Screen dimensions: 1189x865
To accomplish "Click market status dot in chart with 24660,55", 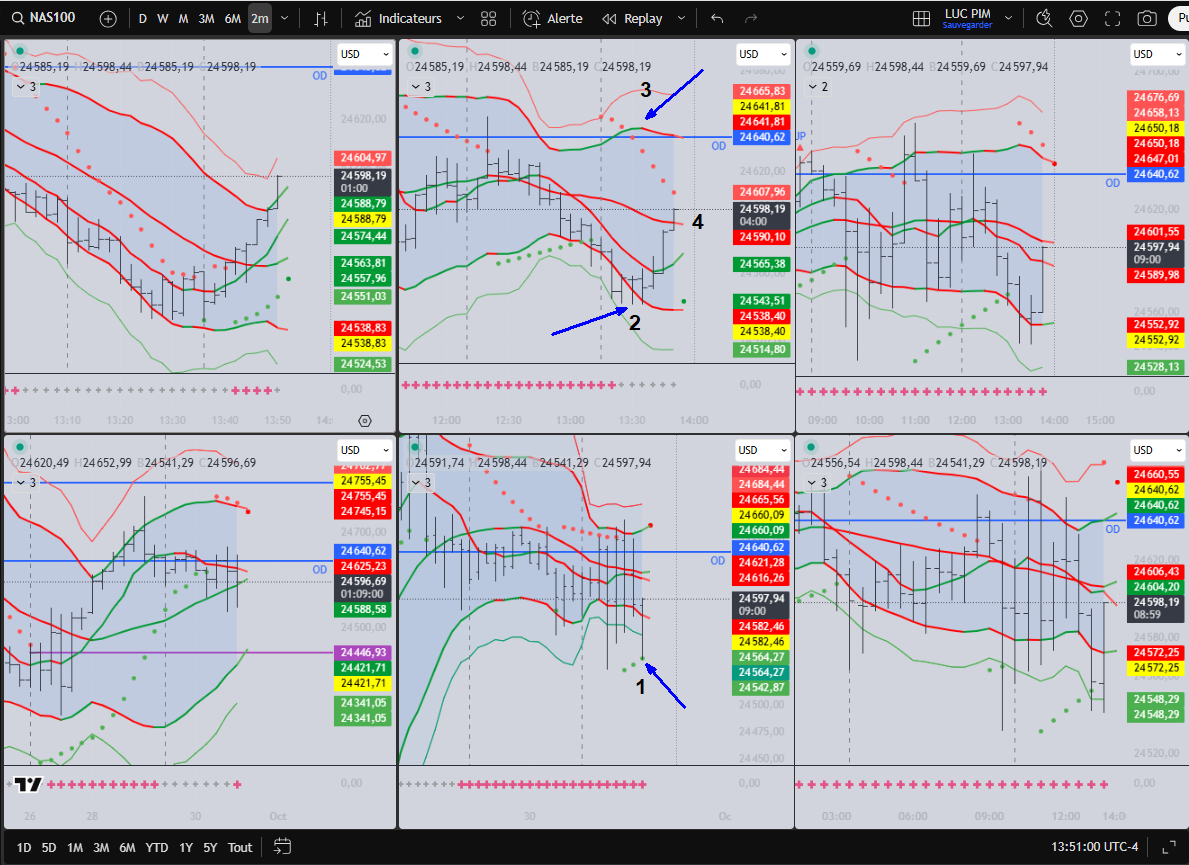I will (812, 447).
